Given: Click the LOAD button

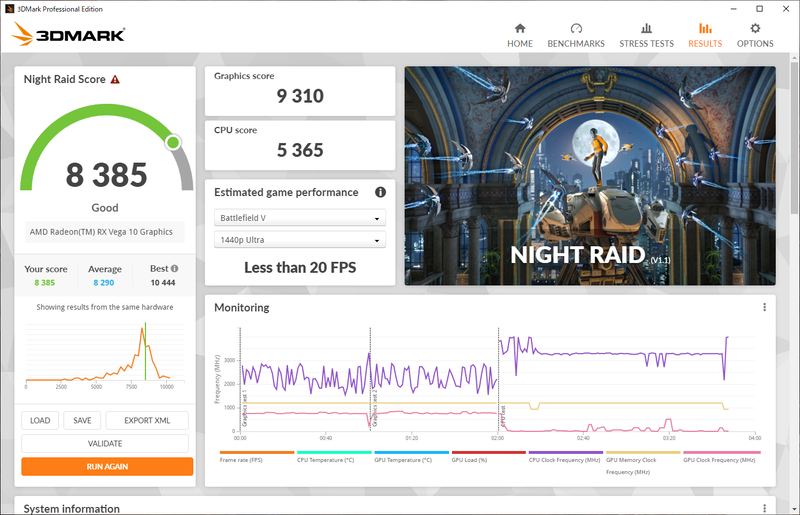Looking at the screenshot, I should pos(40,421).
